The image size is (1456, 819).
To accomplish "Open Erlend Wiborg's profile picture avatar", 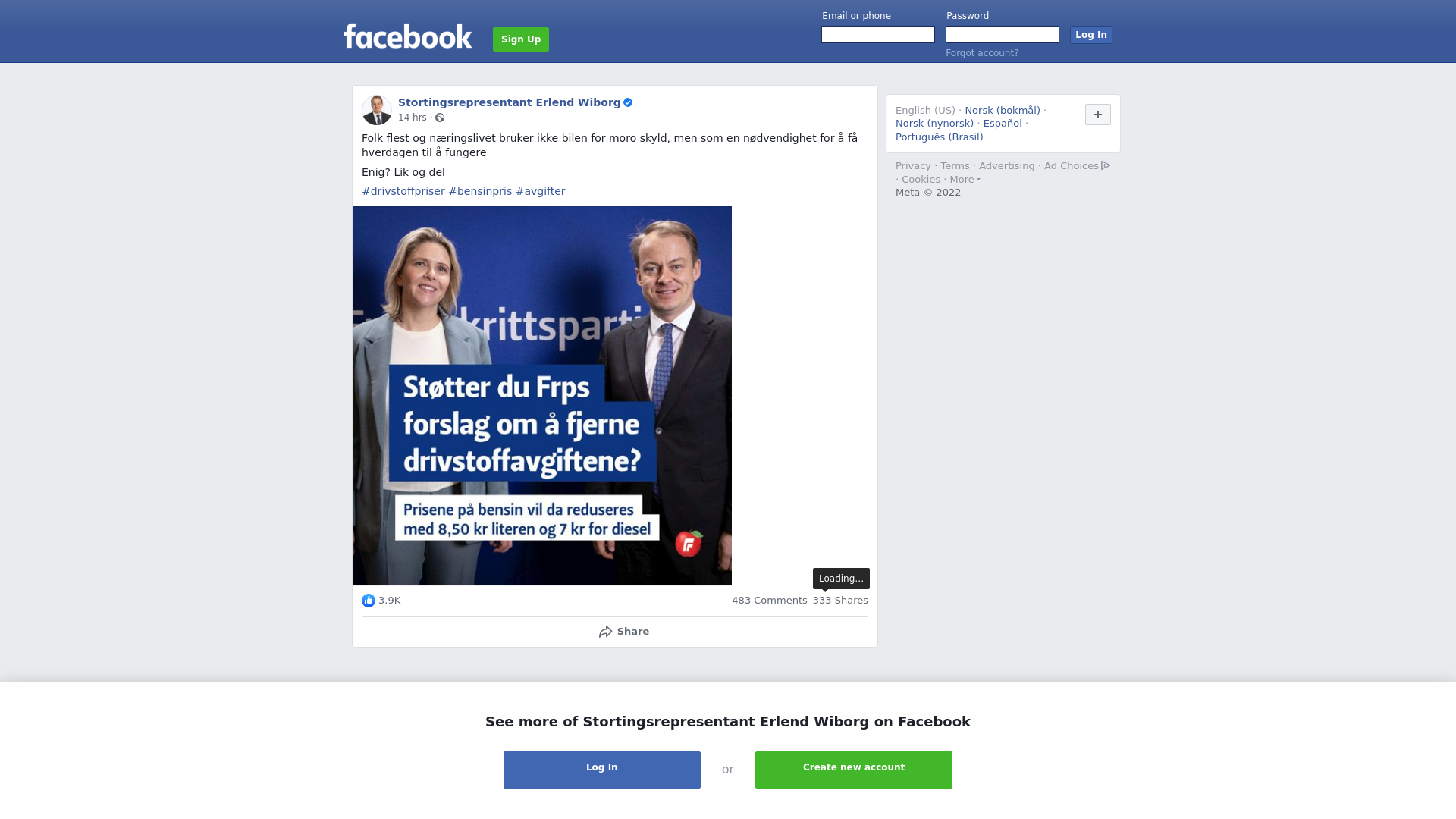I will pyautogui.click(x=377, y=110).
